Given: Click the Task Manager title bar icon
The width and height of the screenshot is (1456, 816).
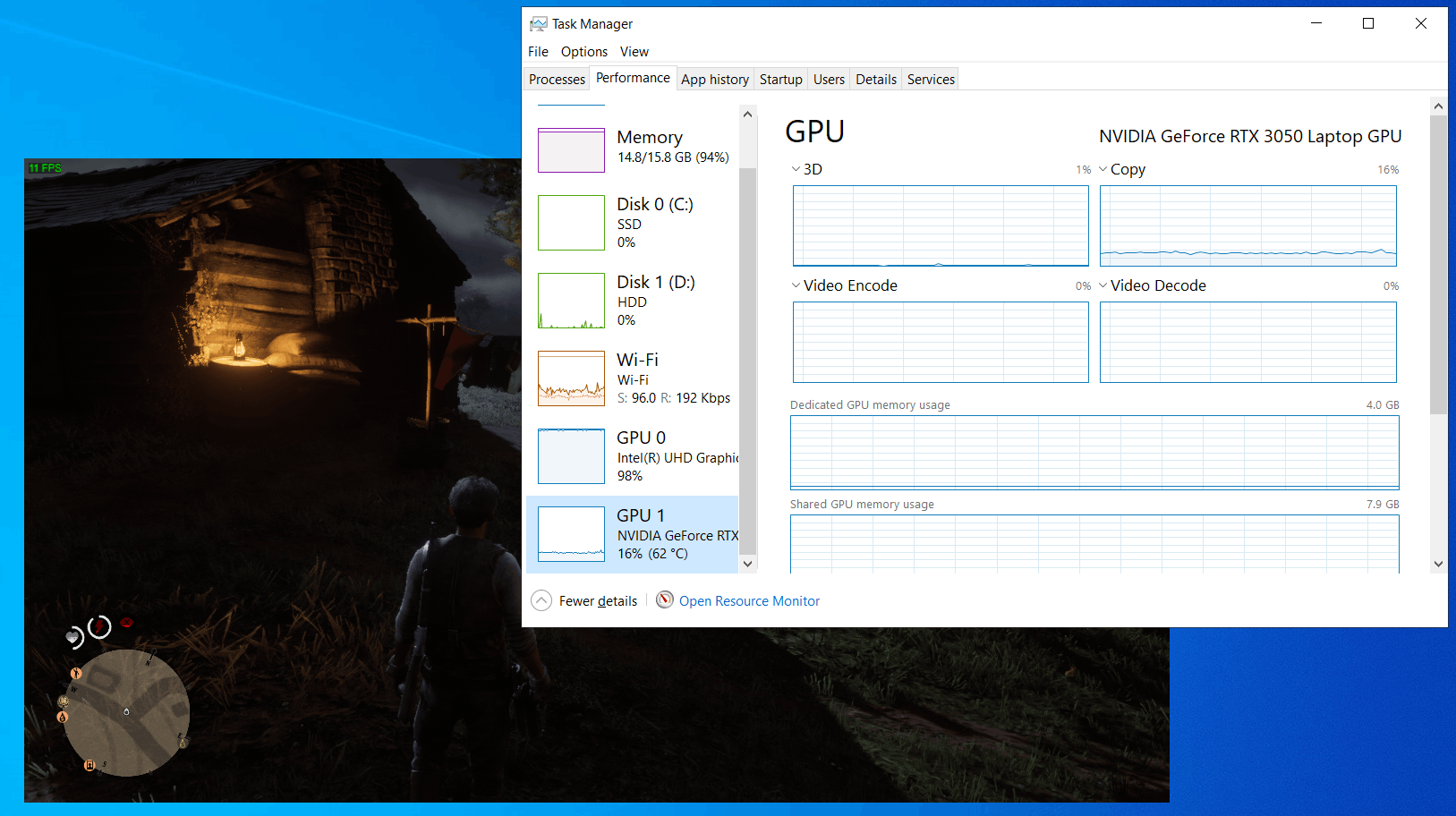Looking at the screenshot, I should pos(538,23).
